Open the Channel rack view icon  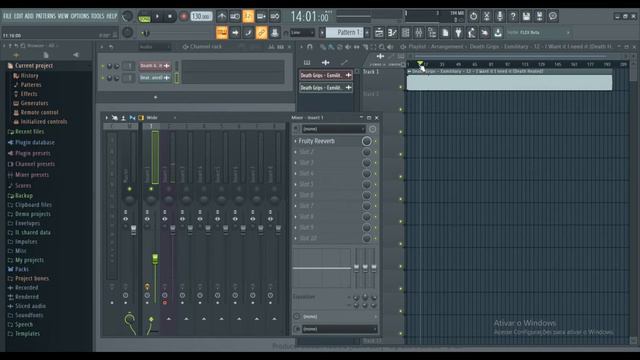click(x=405, y=33)
